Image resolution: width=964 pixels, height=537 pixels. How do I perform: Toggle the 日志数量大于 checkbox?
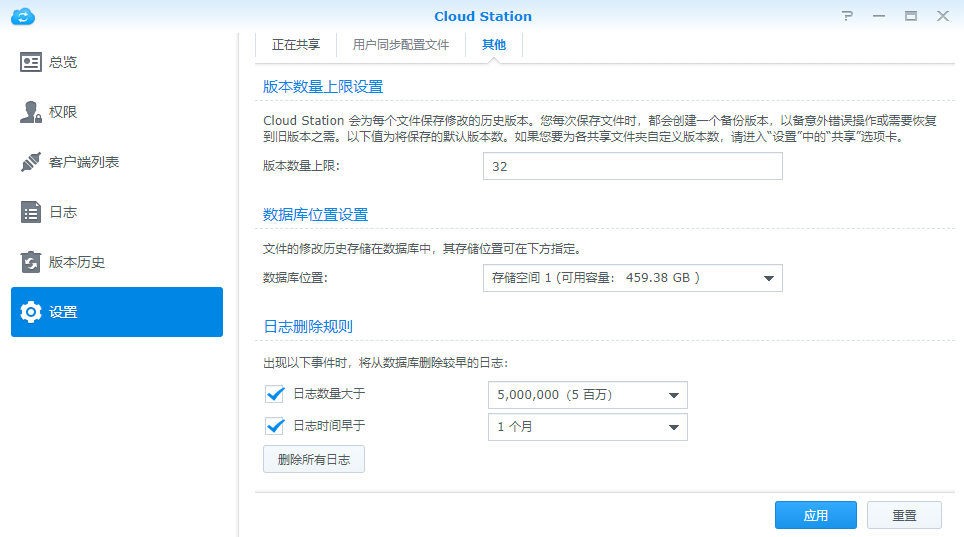pos(275,394)
